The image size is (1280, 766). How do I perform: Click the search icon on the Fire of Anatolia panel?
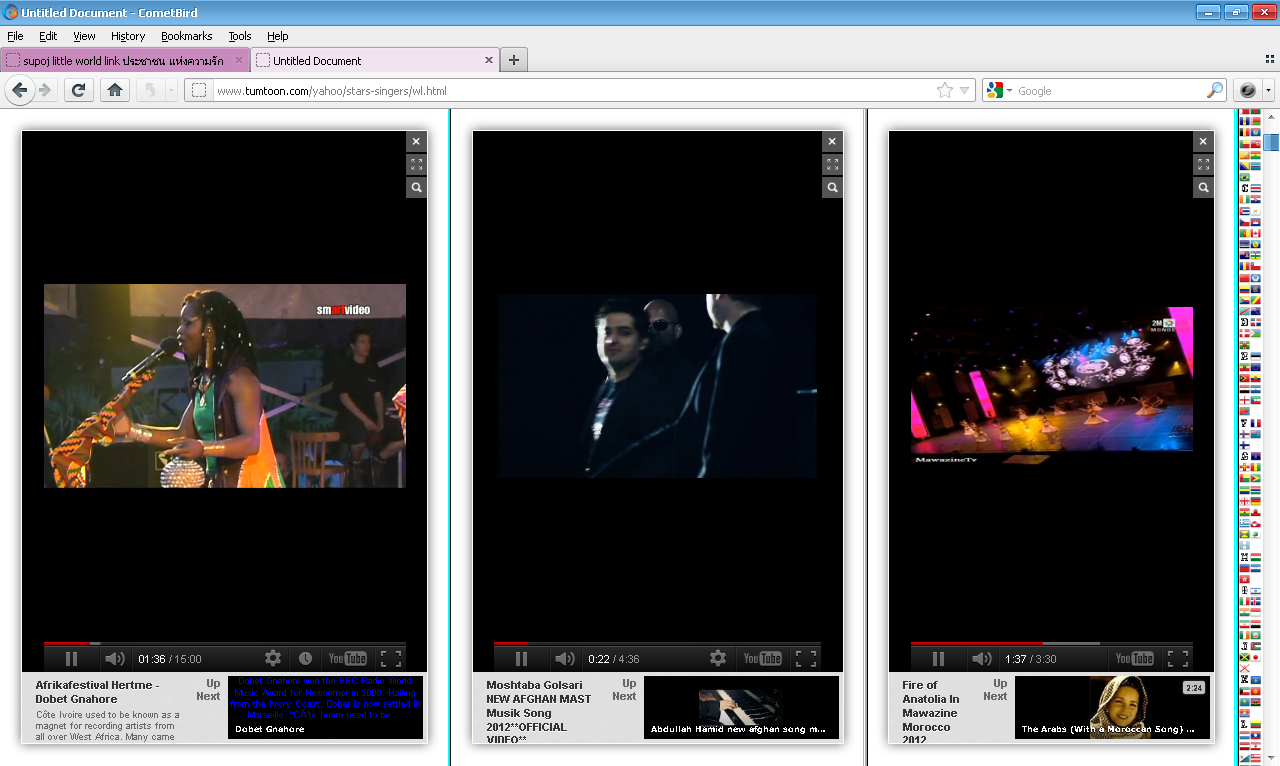[x=1204, y=187]
